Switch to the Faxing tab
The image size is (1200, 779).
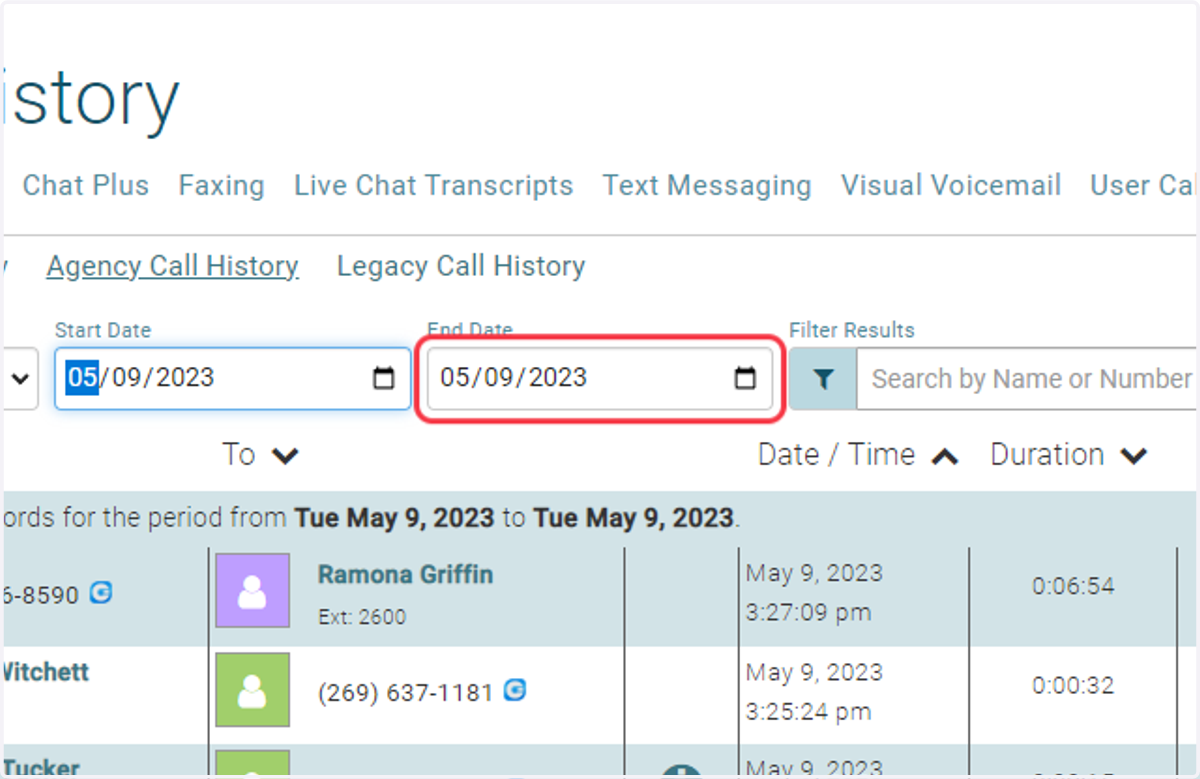click(x=222, y=186)
